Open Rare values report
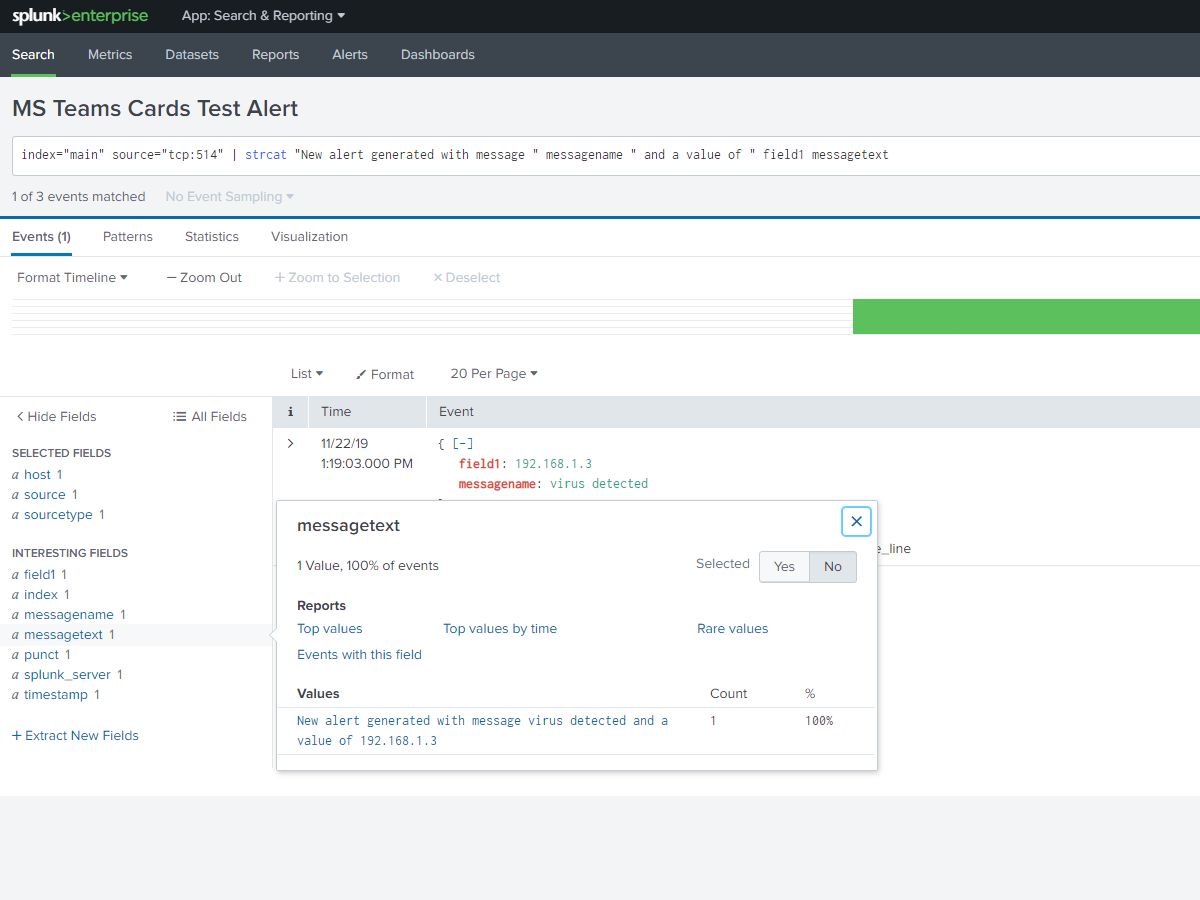Image resolution: width=1200 pixels, height=900 pixels. pyautogui.click(x=733, y=629)
